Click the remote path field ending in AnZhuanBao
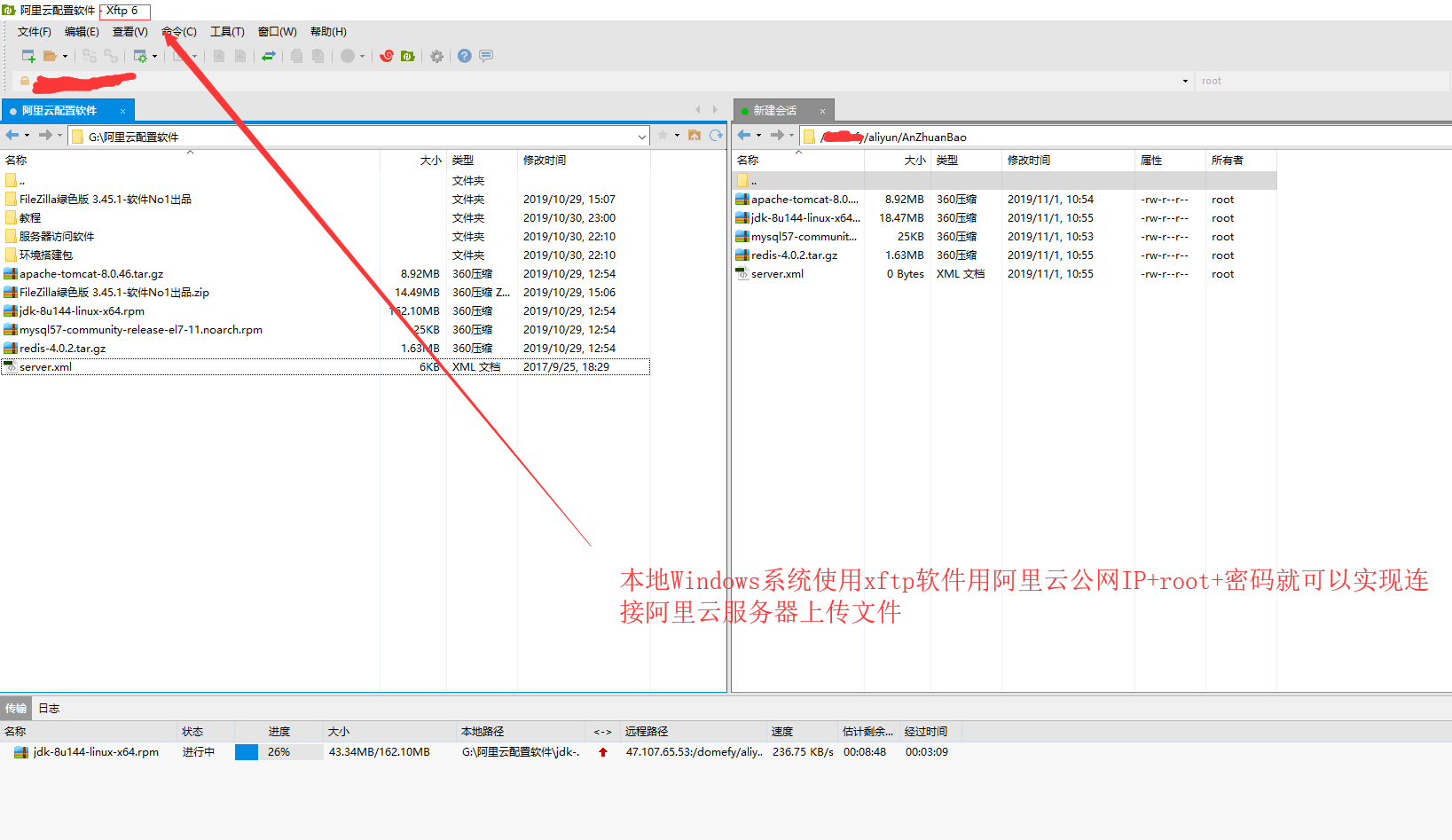 pyautogui.click(x=1126, y=137)
